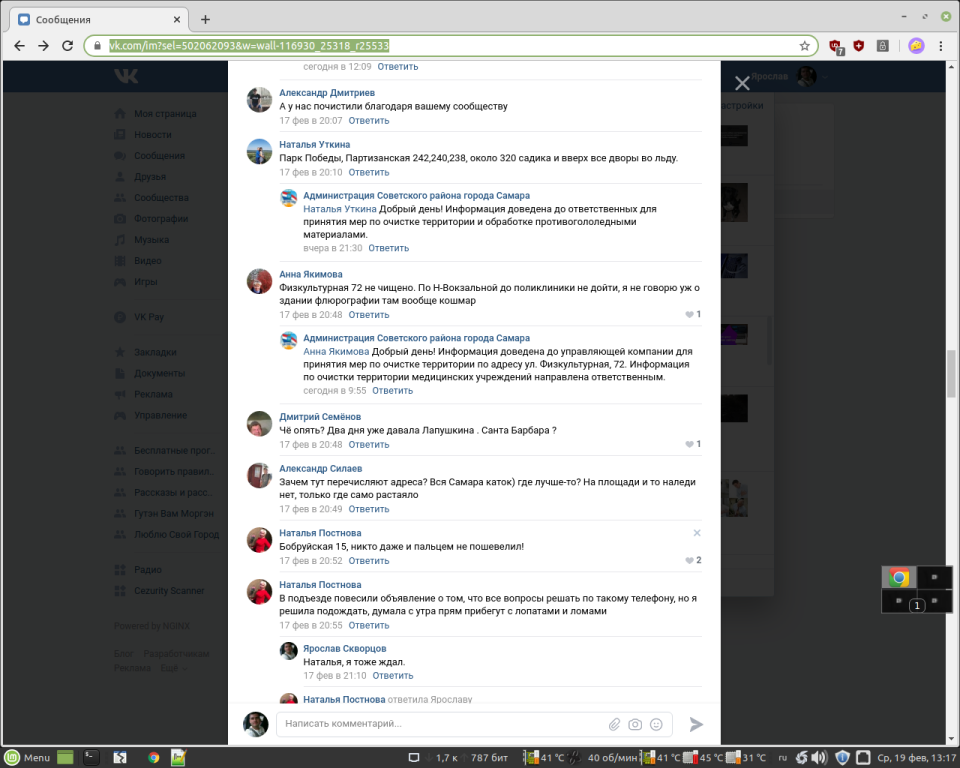The image size is (960, 768).
Task: Close the comments popup with the X
Action: coord(742,84)
